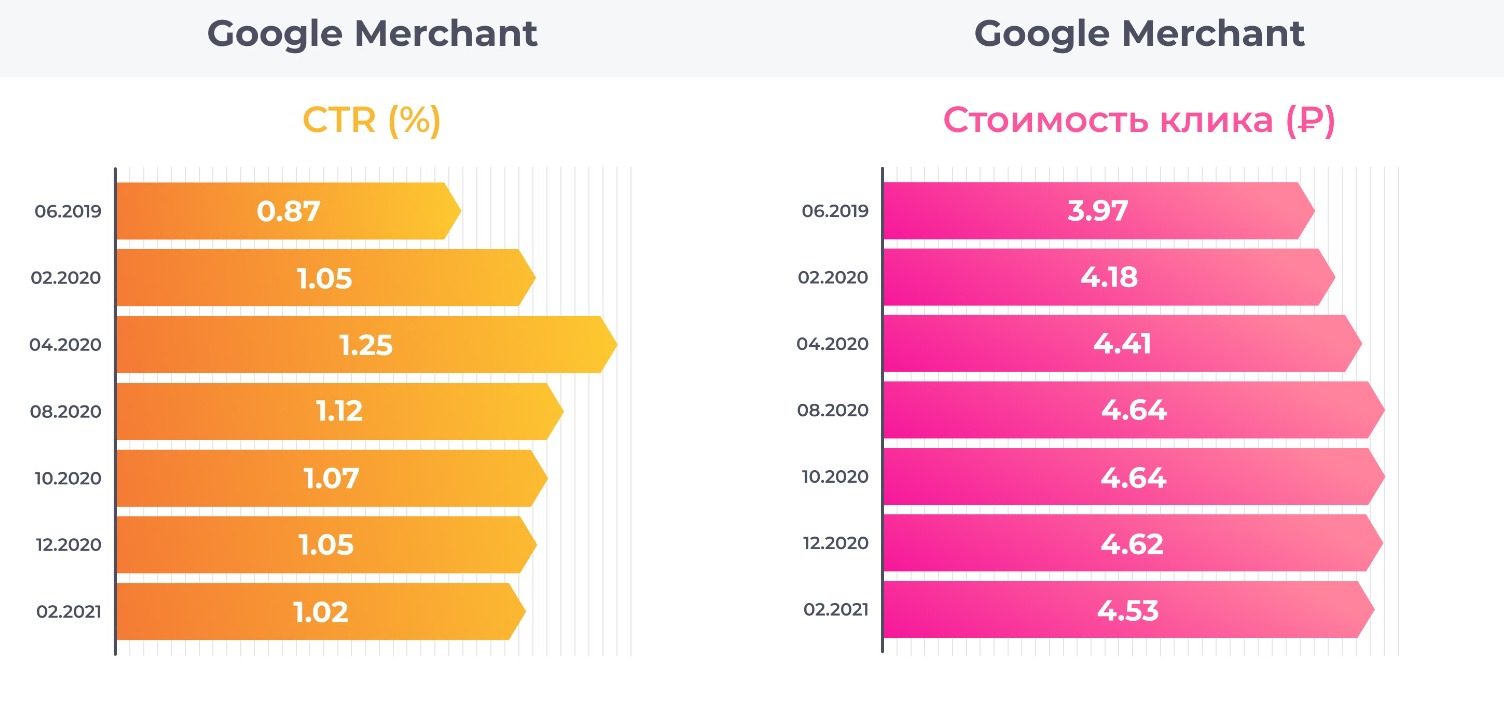Click the 4.41 click cost bar

point(1122,344)
